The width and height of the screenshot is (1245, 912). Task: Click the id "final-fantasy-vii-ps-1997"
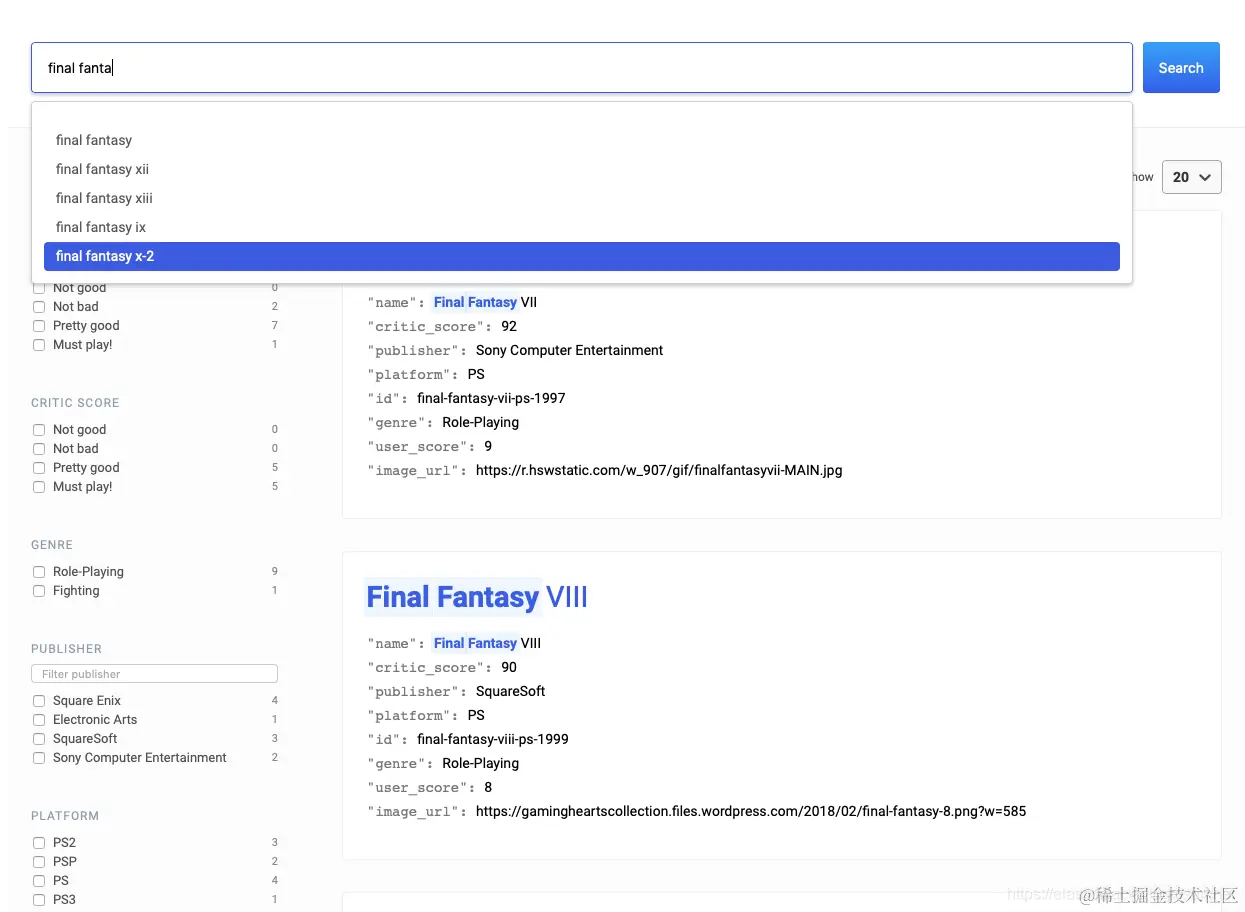(491, 398)
